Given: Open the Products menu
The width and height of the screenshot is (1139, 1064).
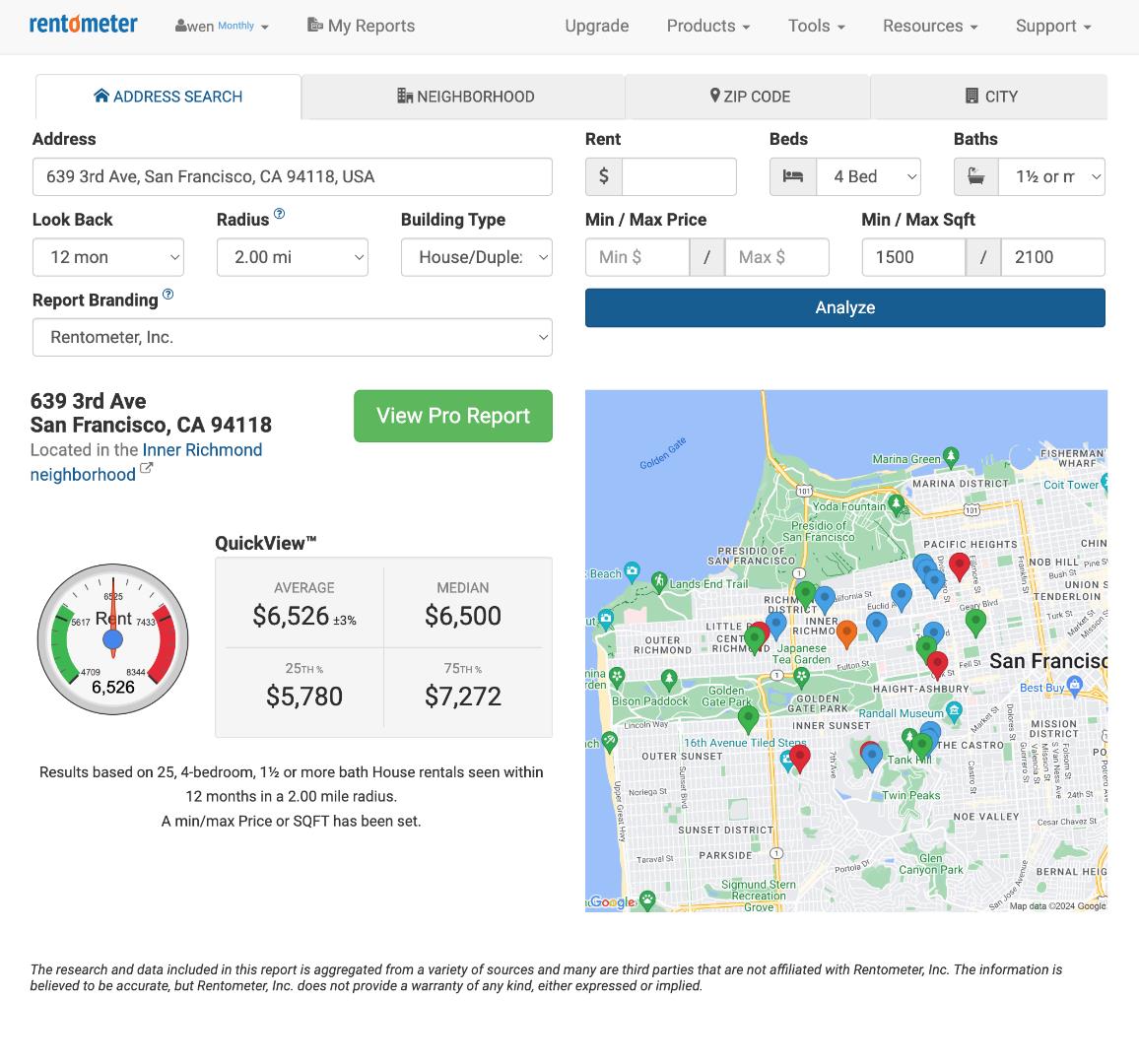Looking at the screenshot, I should 707,26.
